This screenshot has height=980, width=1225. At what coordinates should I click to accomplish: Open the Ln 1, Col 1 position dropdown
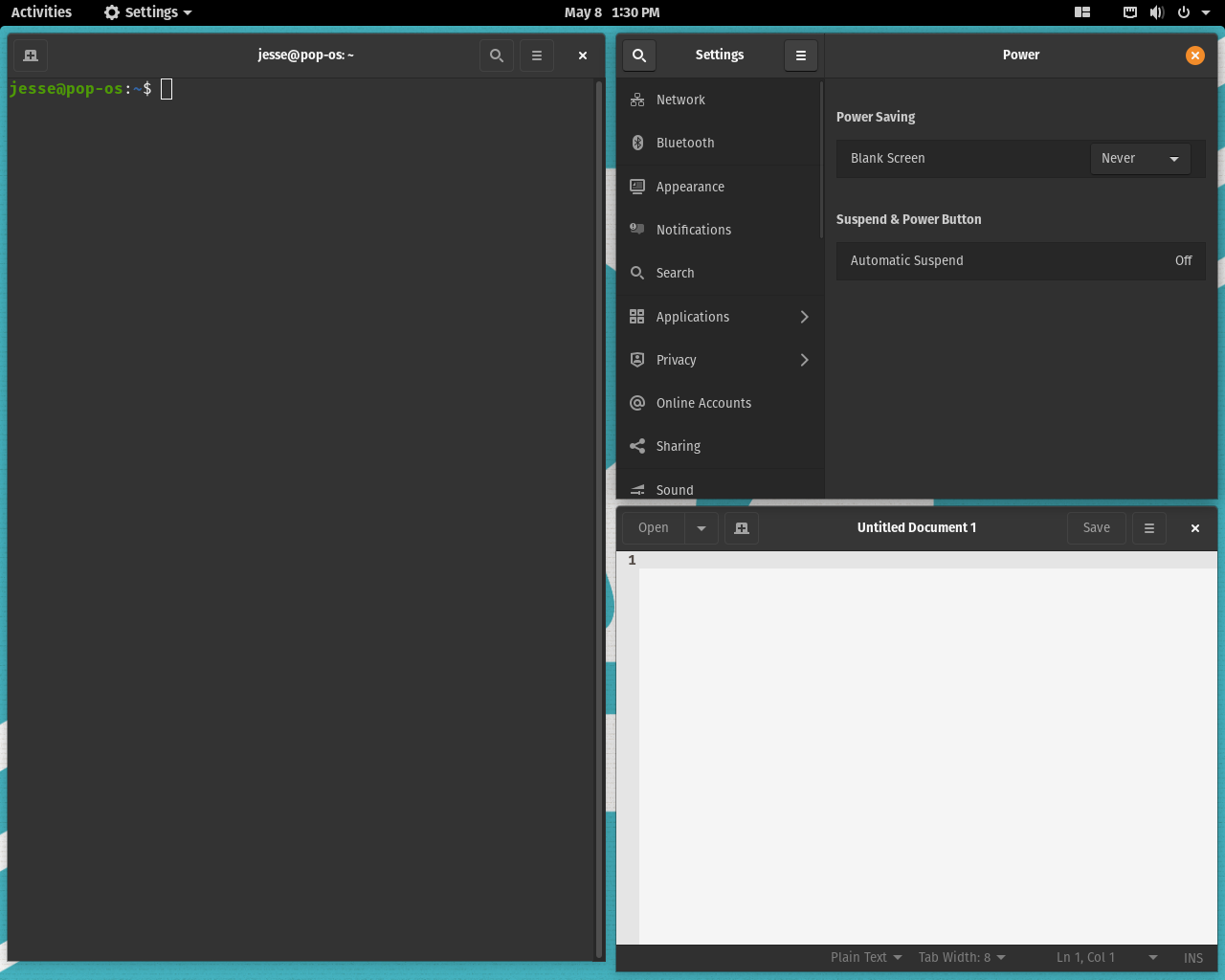pos(1107,957)
